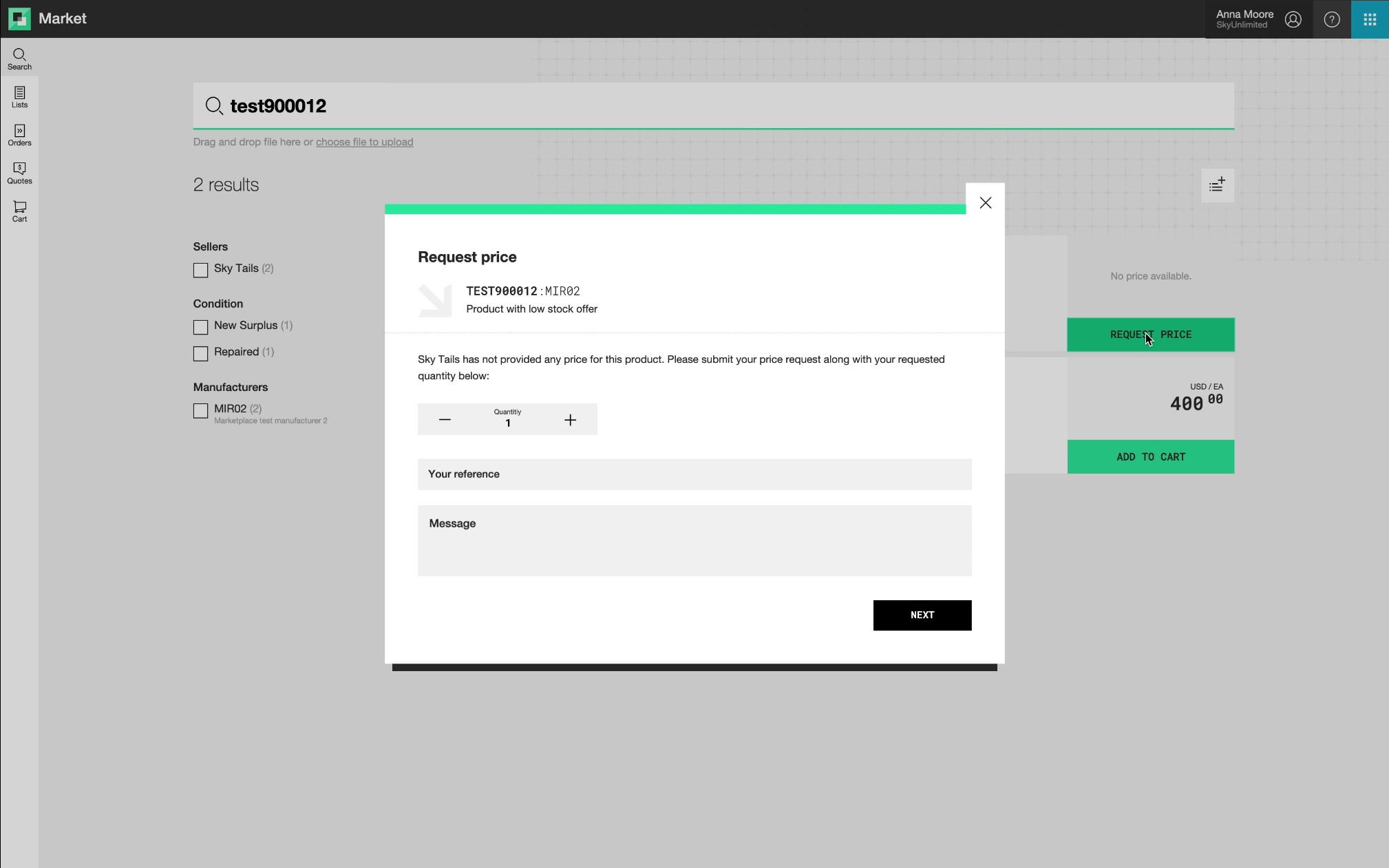
Task: Open the help question mark icon
Action: 1332,19
